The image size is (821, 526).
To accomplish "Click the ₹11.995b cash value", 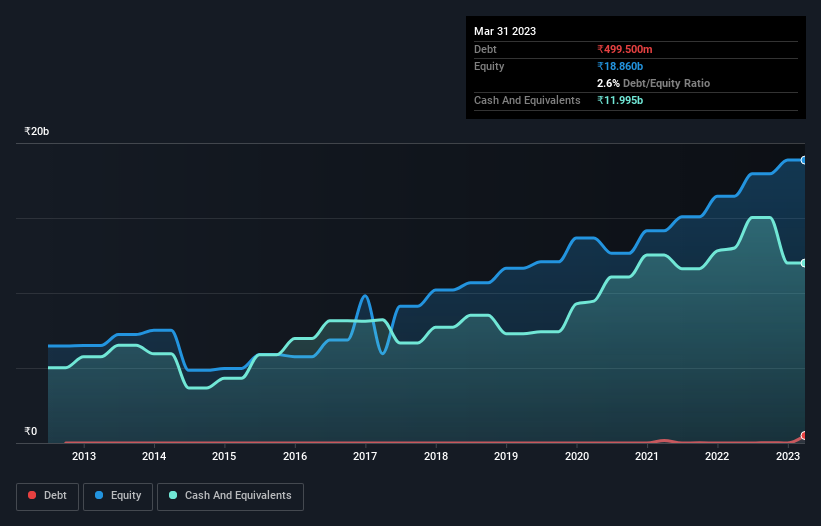I will tap(620, 100).
